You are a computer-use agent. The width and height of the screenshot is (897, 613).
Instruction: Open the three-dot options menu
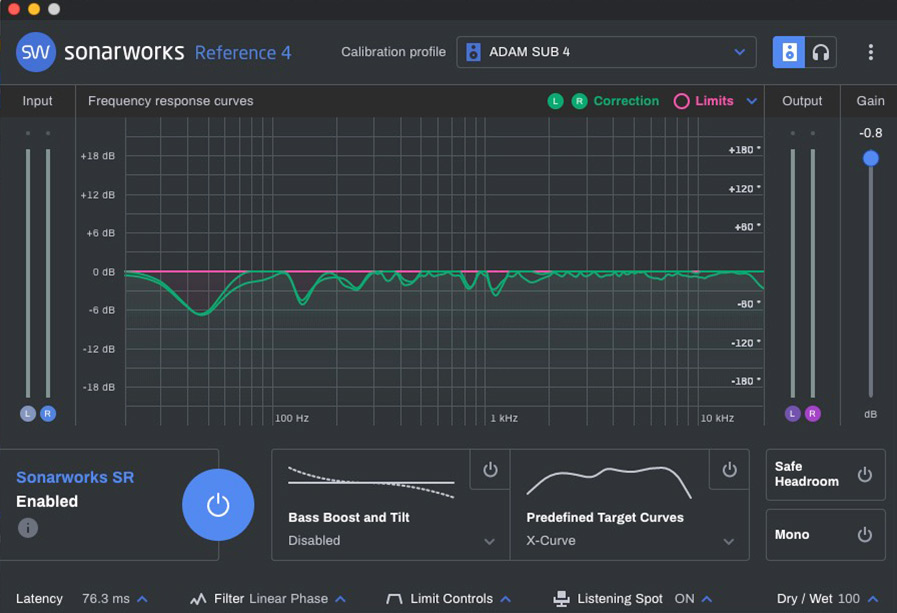pyautogui.click(x=870, y=52)
